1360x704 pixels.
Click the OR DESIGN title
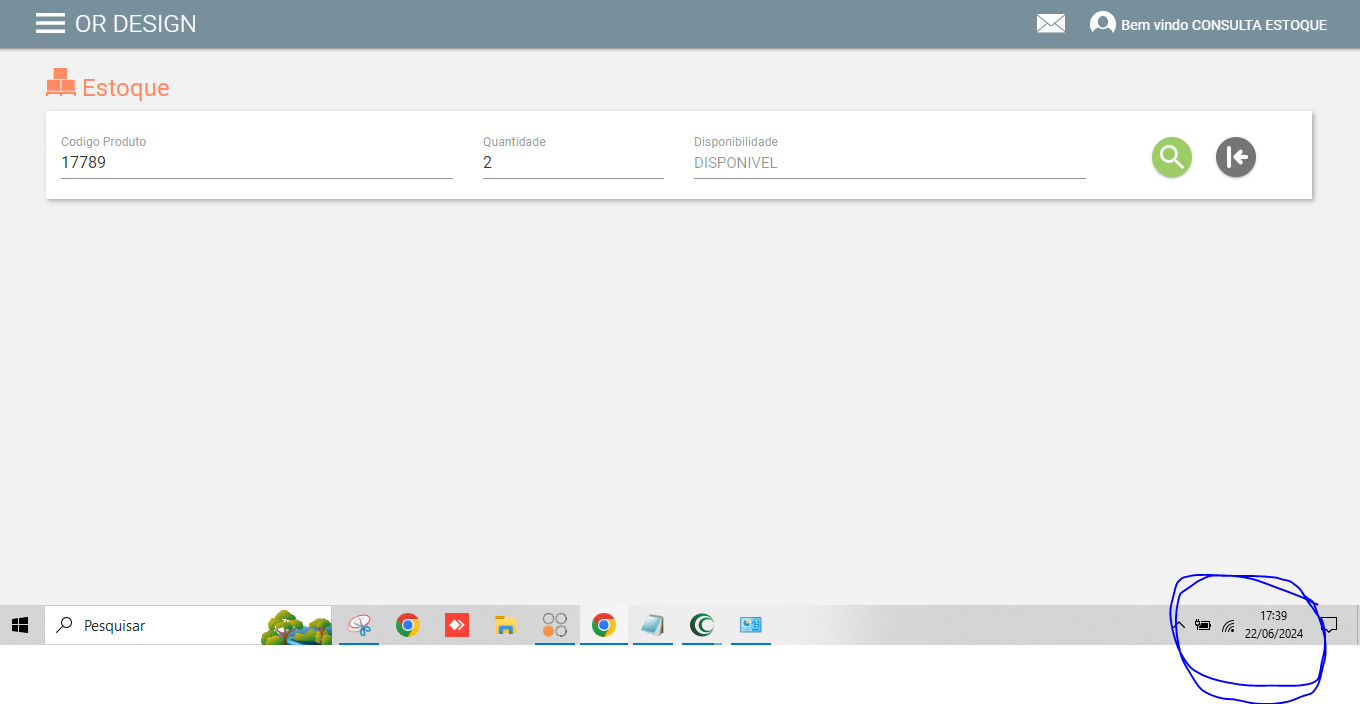click(x=136, y=24)
